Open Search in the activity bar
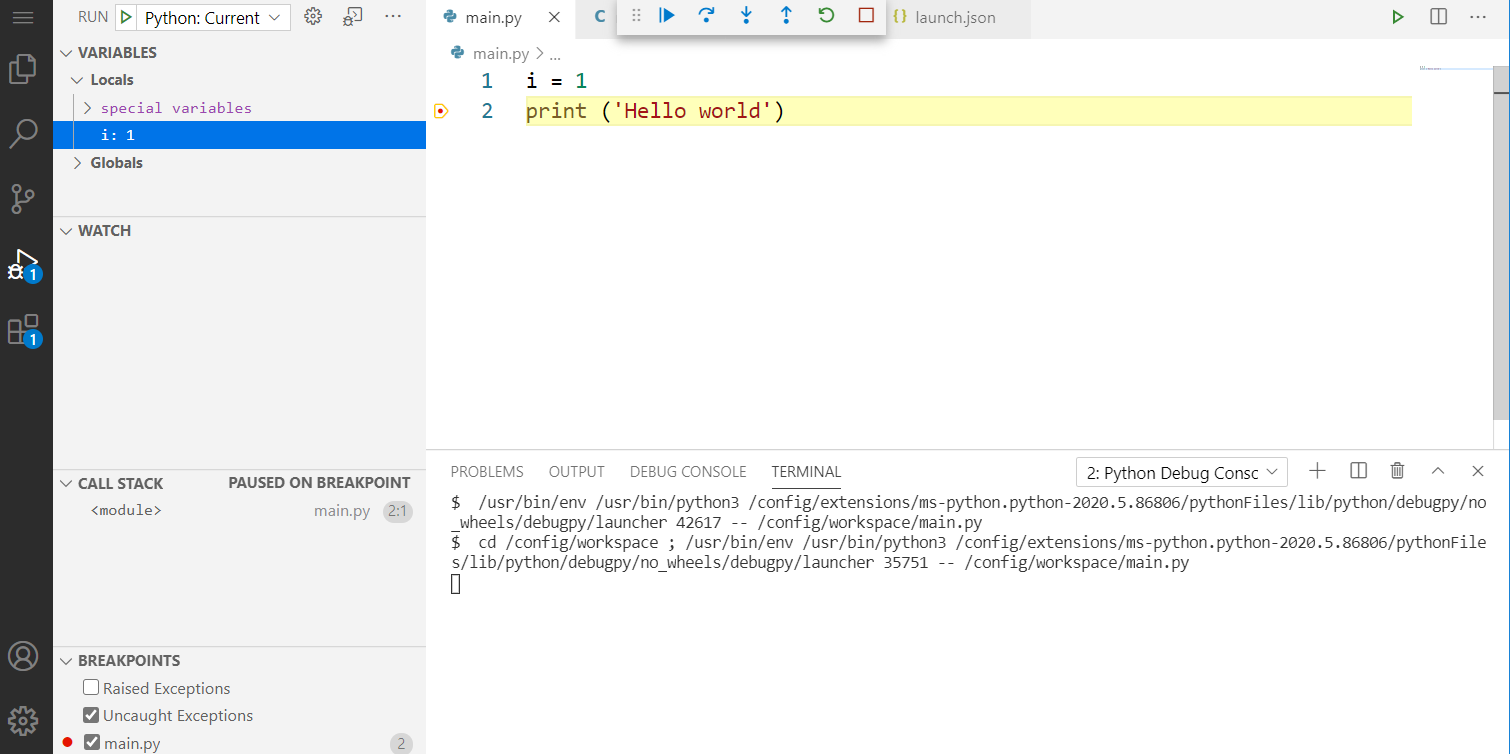 pos(24,133)
